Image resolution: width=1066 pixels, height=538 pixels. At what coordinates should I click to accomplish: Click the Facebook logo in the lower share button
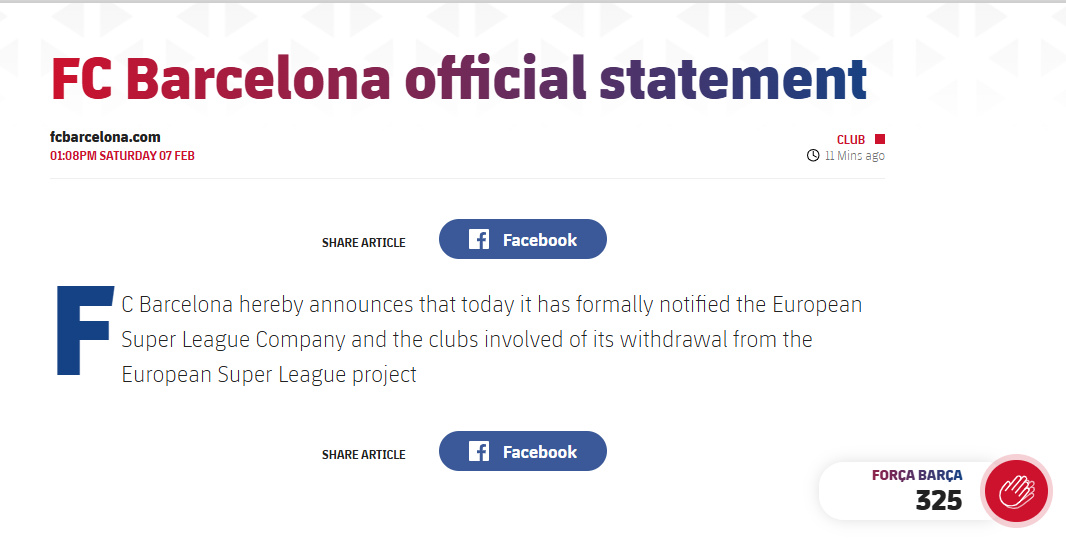[x=479, y=452]
